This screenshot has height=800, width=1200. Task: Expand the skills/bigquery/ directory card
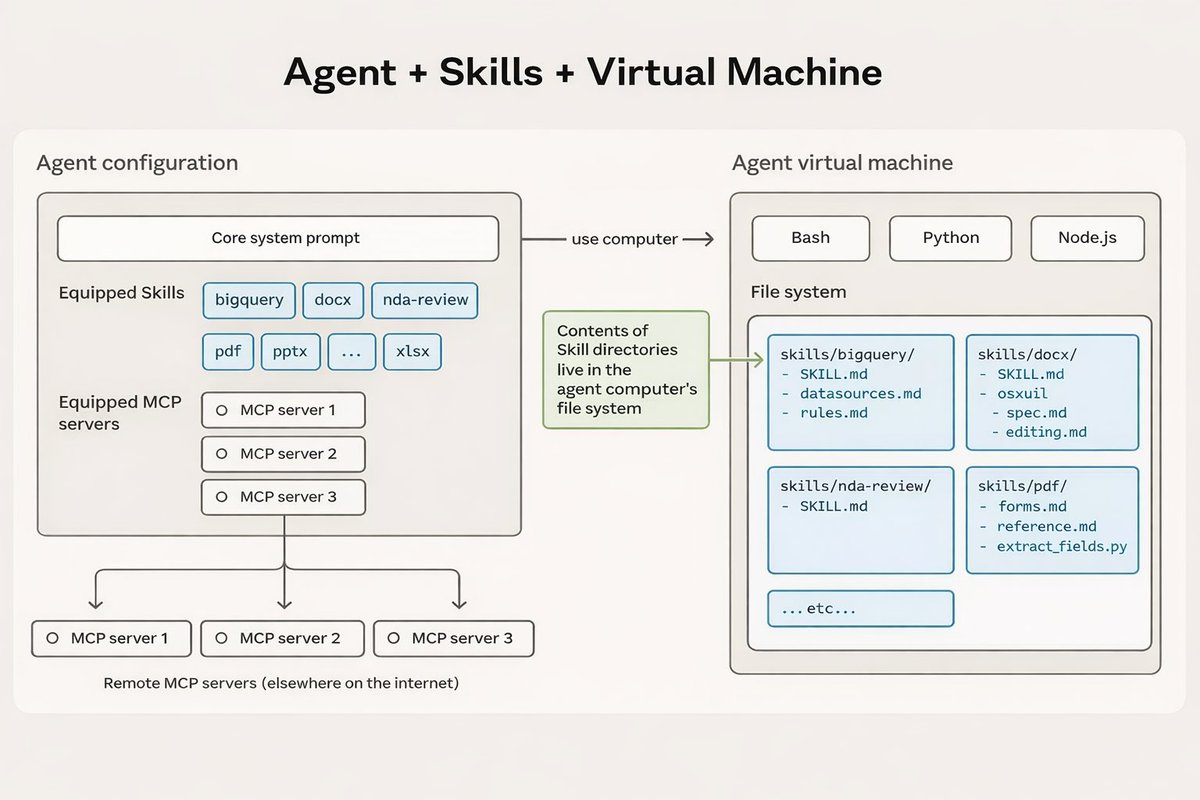click(860, 390)
